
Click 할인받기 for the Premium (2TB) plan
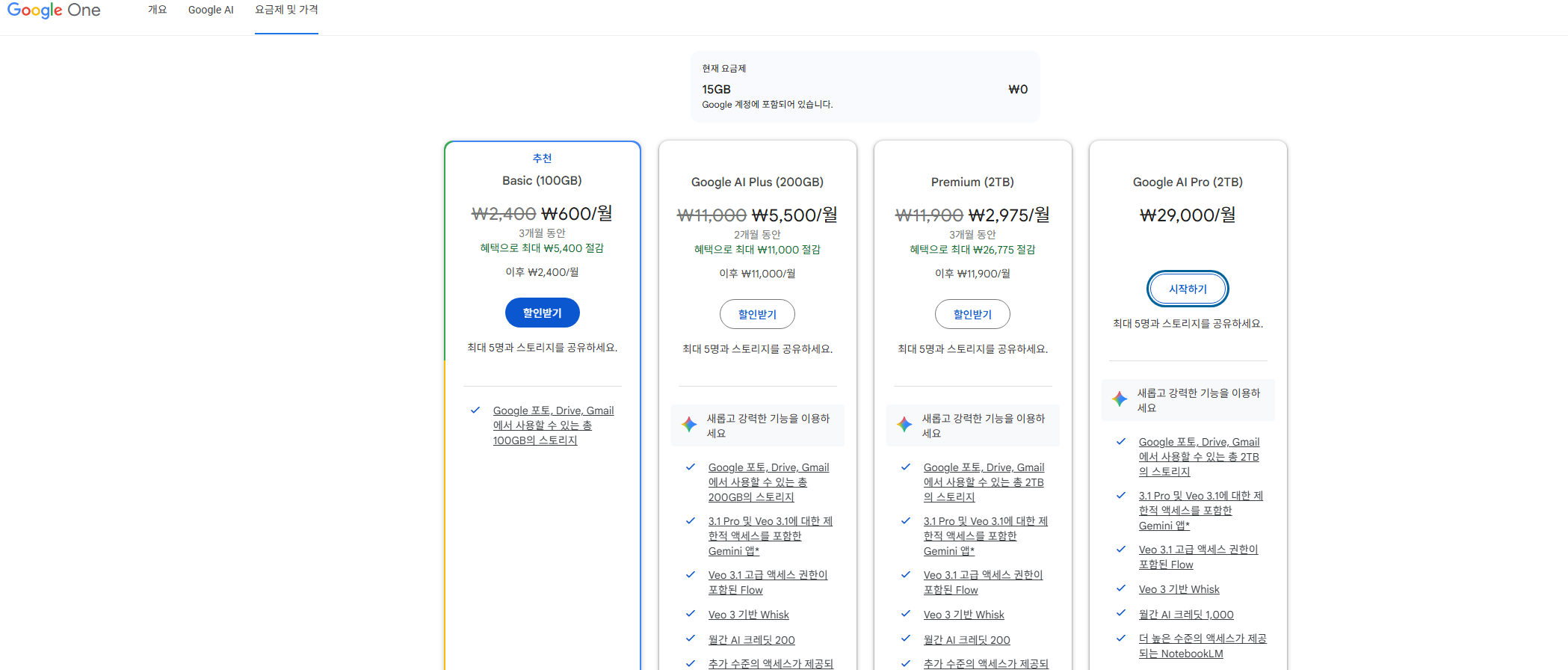972,314
